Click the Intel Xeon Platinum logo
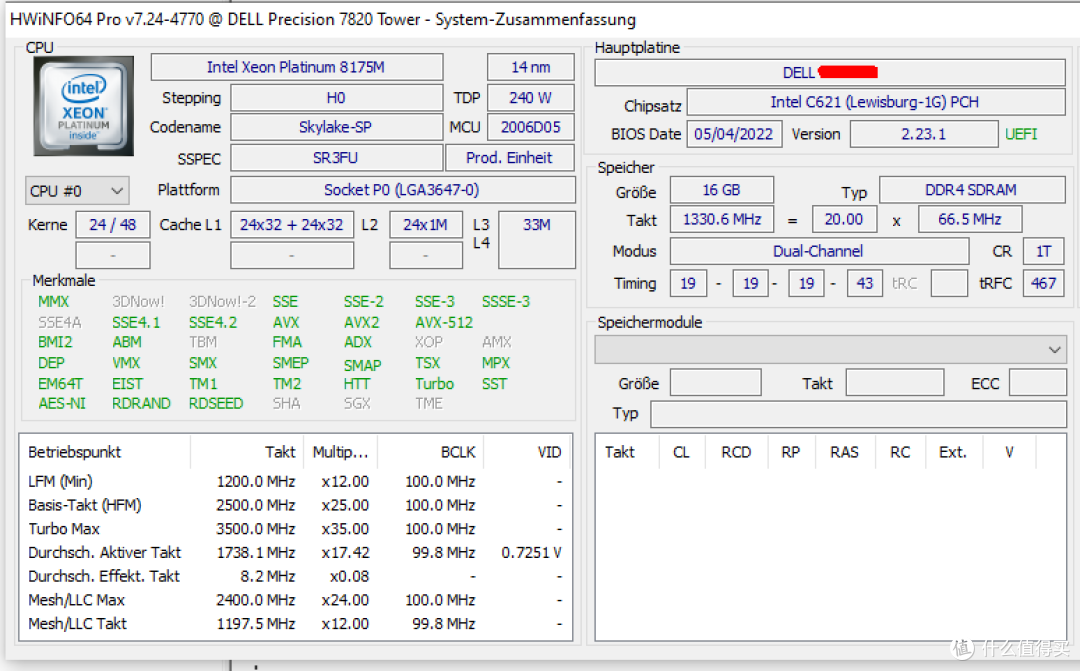1080x671 pixels. pyautogui.click(x=83, y=106)
